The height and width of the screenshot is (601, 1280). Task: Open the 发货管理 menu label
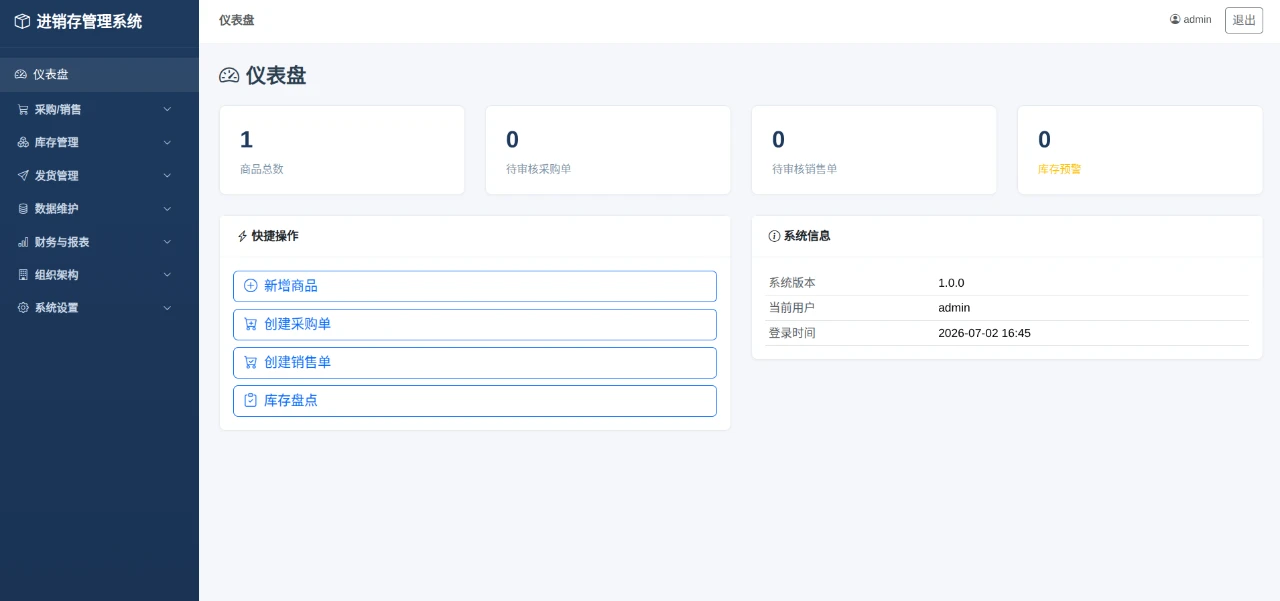[57, 175]
